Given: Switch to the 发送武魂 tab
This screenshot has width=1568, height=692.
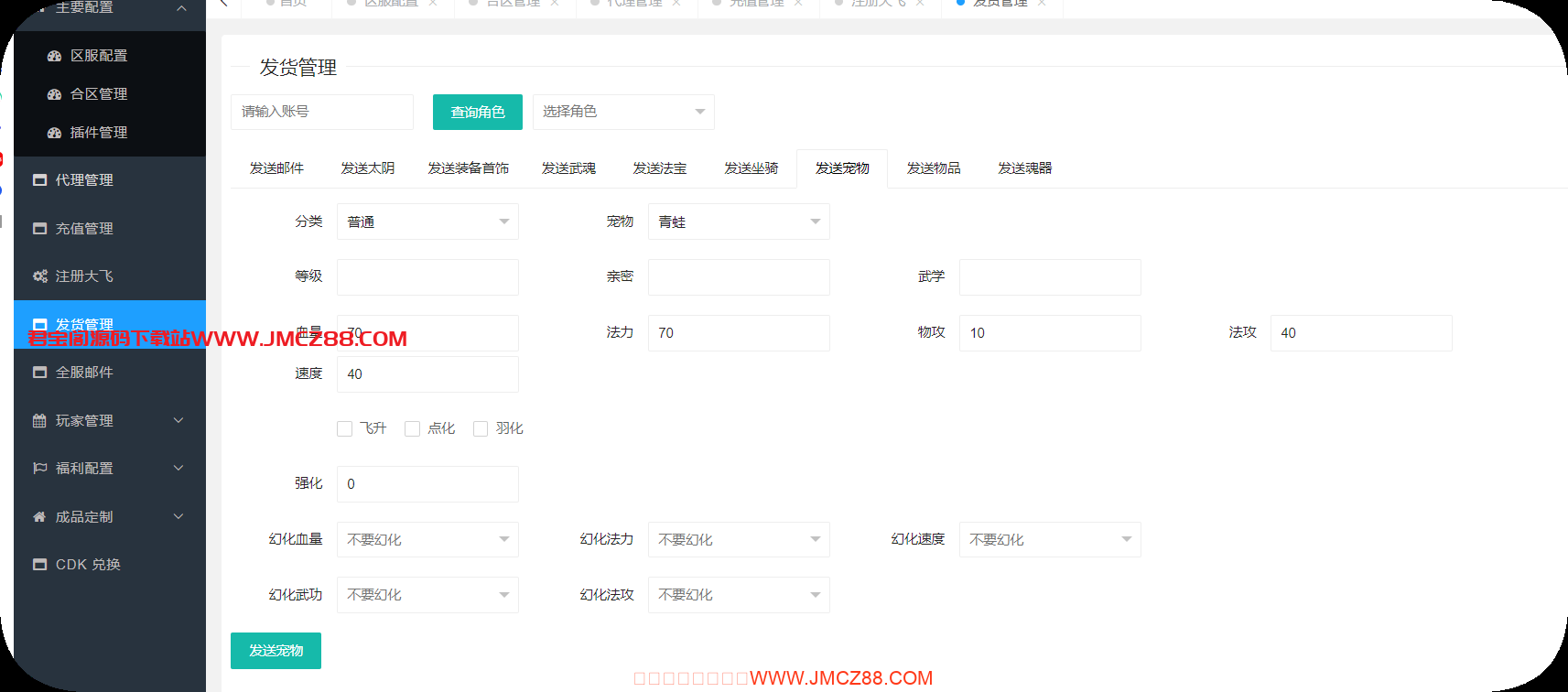Looking at the screenshot, I should [568, 168].
